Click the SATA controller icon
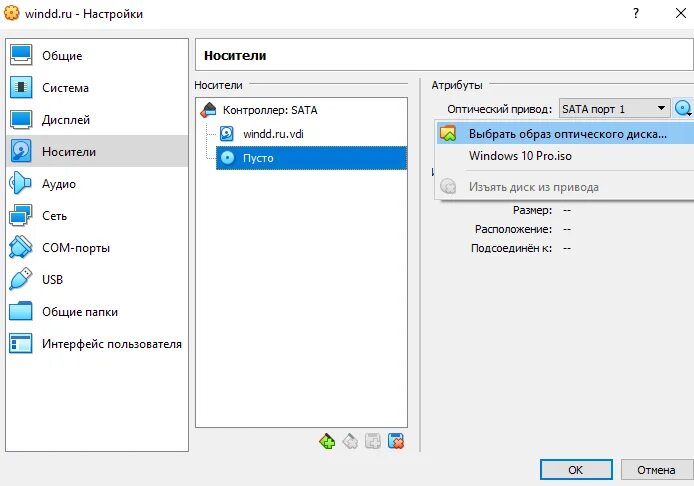694x486 pixels. [208, 110]
